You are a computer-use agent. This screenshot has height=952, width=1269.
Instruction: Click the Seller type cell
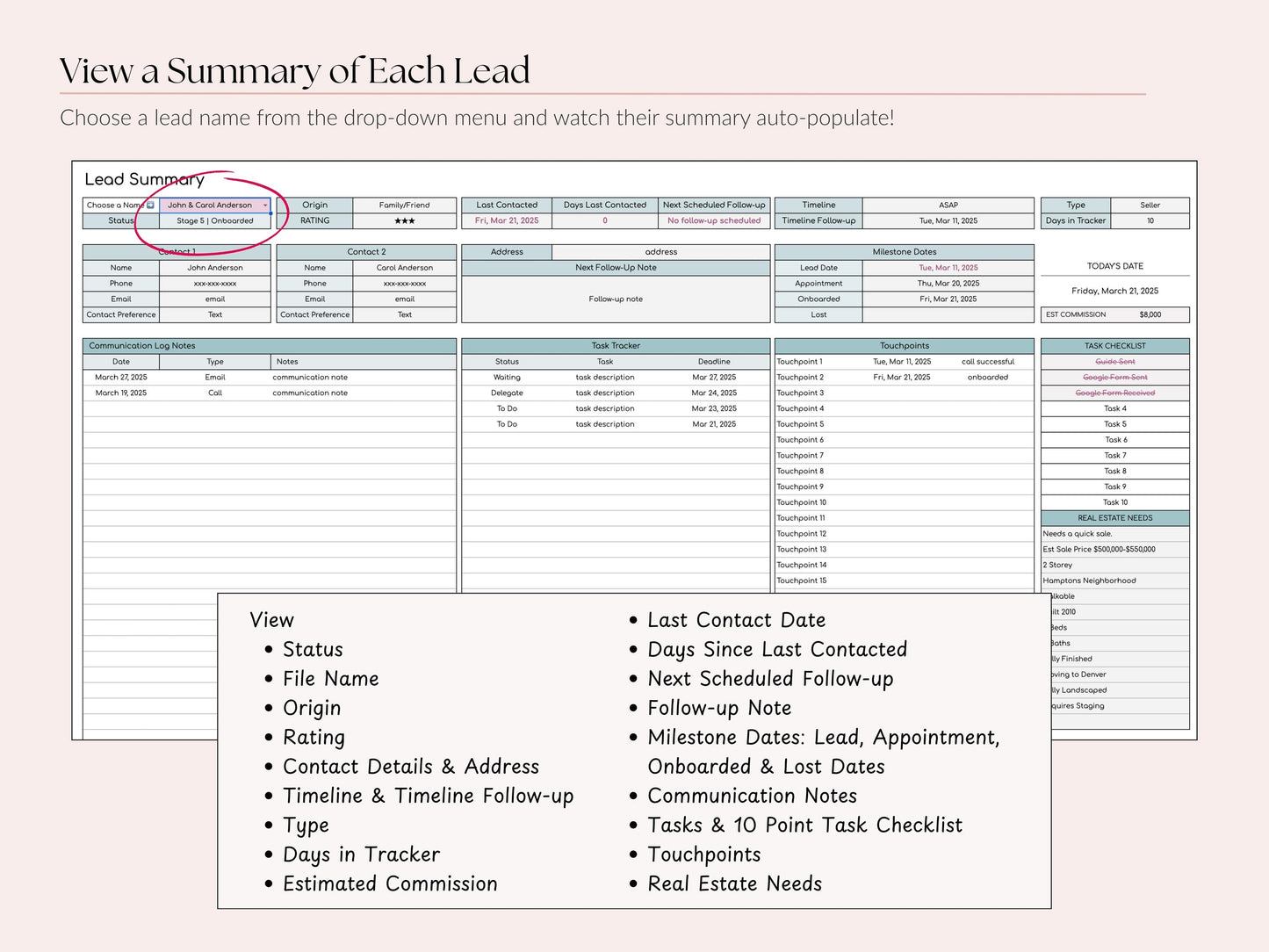pos(1150,206)
